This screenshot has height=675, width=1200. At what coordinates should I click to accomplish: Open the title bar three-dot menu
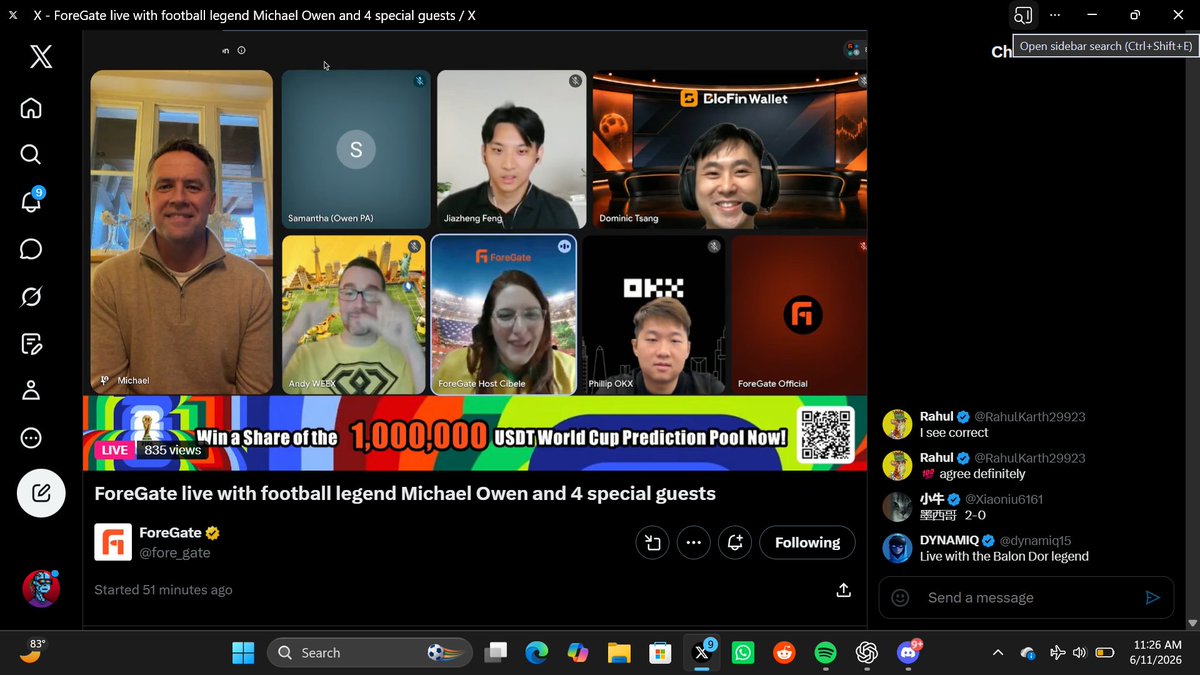tap(1055, 15)
